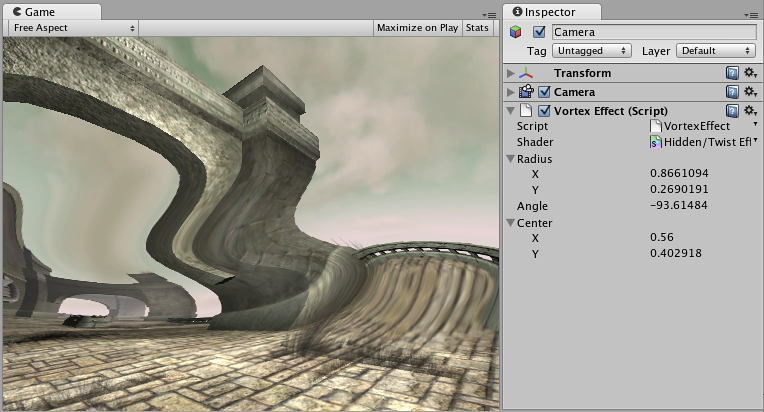Toggle the Camera GameObject active checkbox

(x=539, y=32)
